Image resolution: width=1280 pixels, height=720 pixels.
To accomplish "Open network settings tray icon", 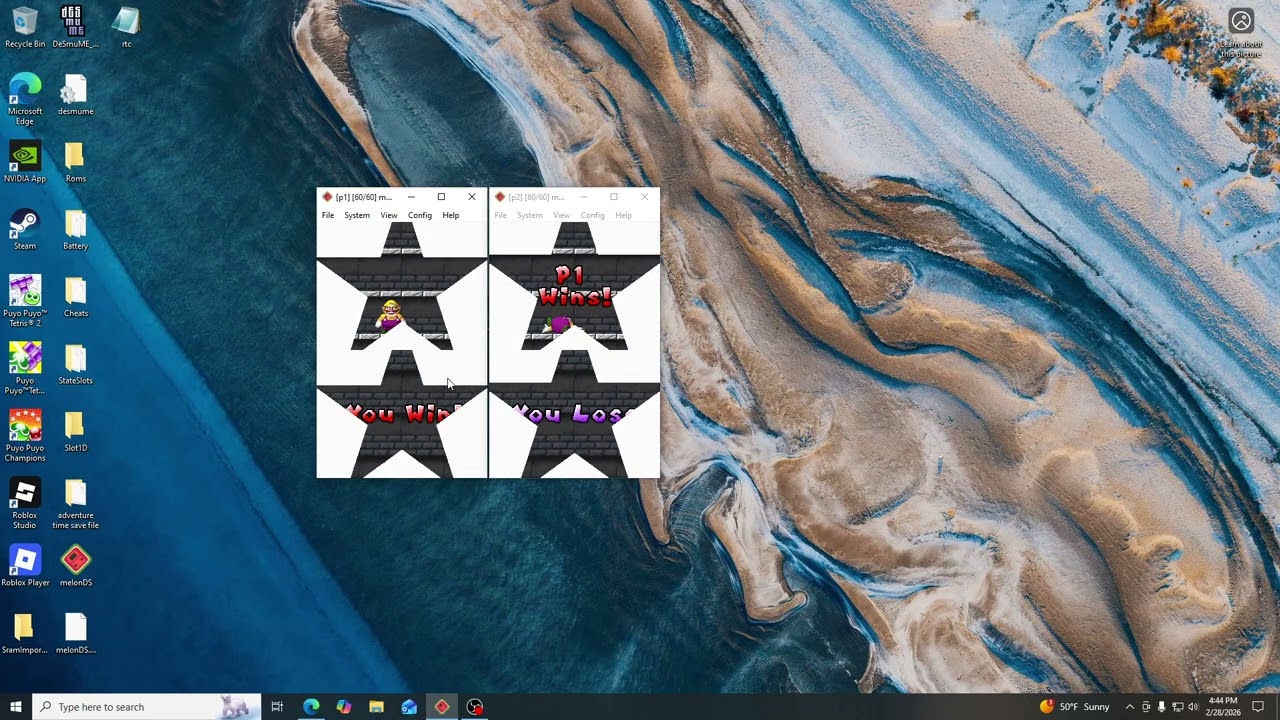I will 1177,707.
